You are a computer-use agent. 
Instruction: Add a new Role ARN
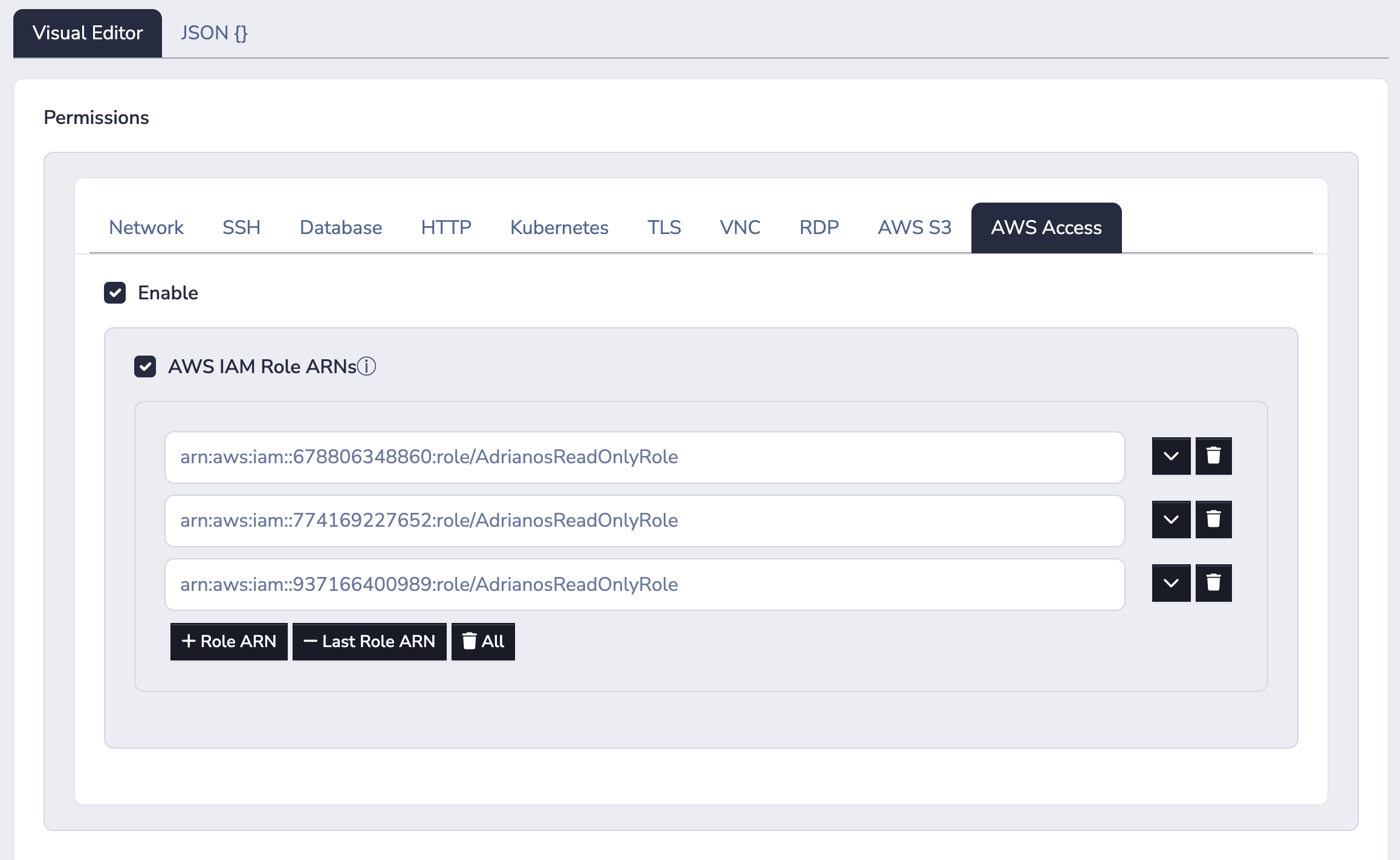tap(228, 641)
